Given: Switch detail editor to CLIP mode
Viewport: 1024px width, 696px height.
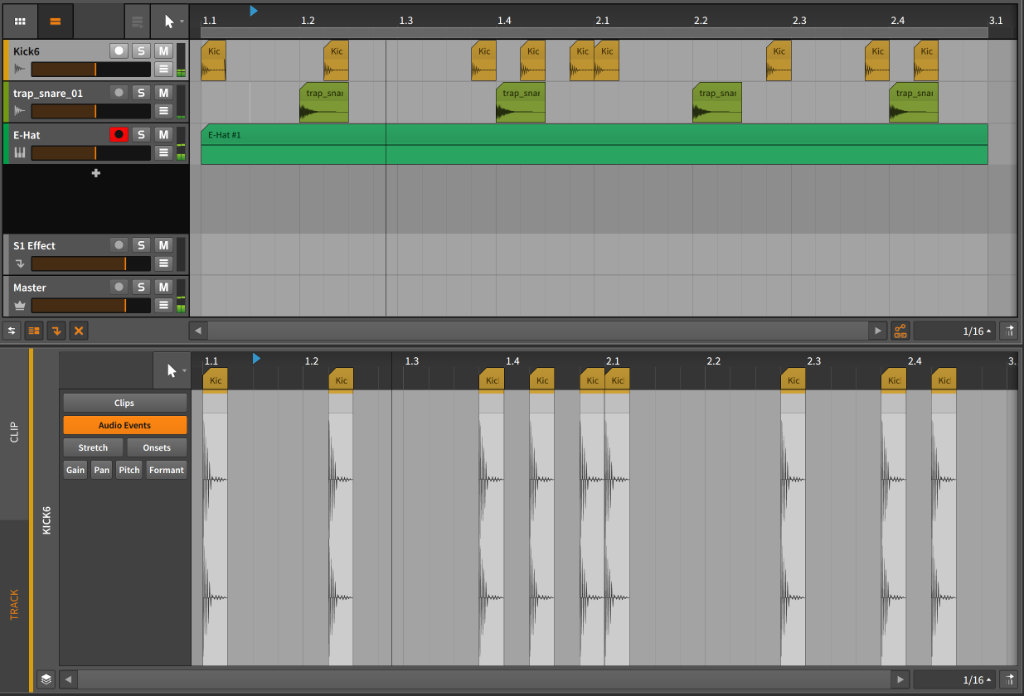Looking at the screenshot, I should coord(14,432).
